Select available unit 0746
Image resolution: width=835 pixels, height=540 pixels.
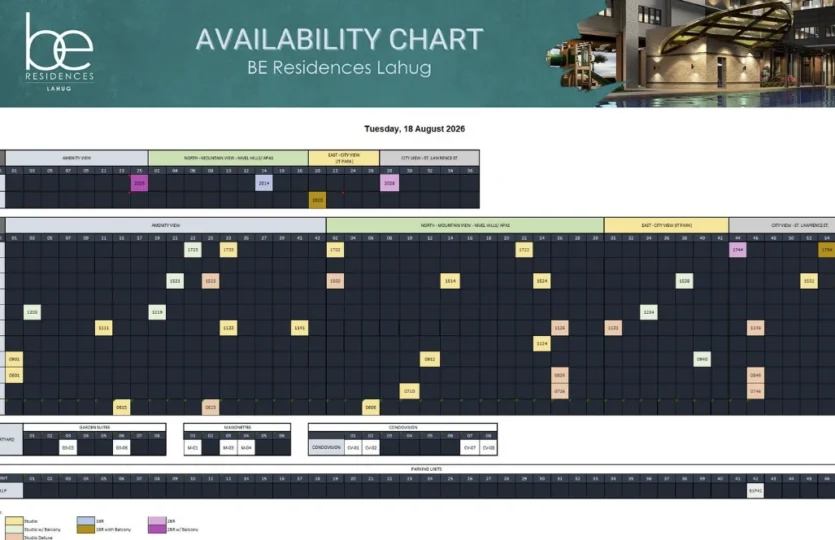(756, 391)
